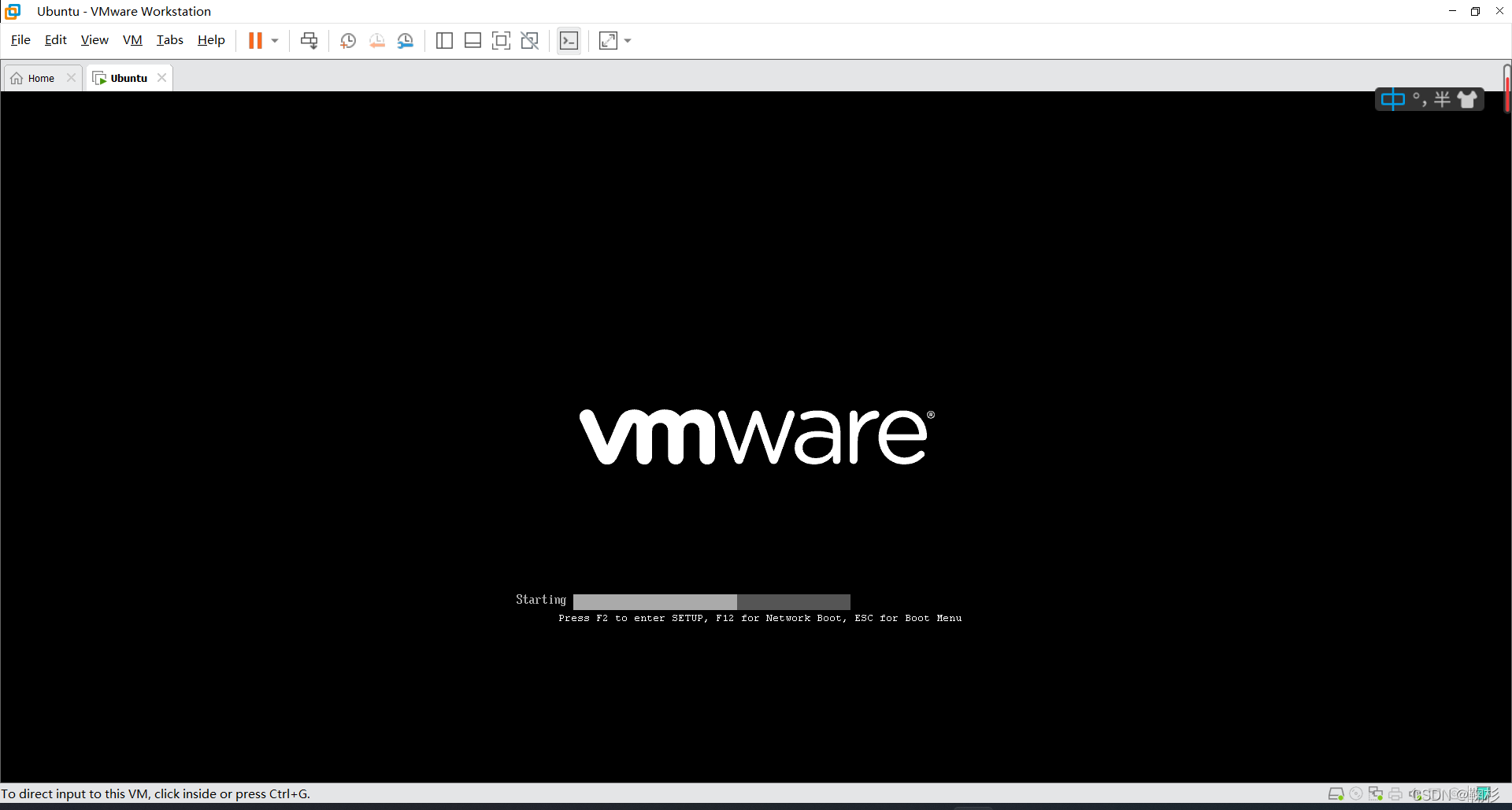Open the File menu
The image size is (1512, 810).
pos(20,40)
